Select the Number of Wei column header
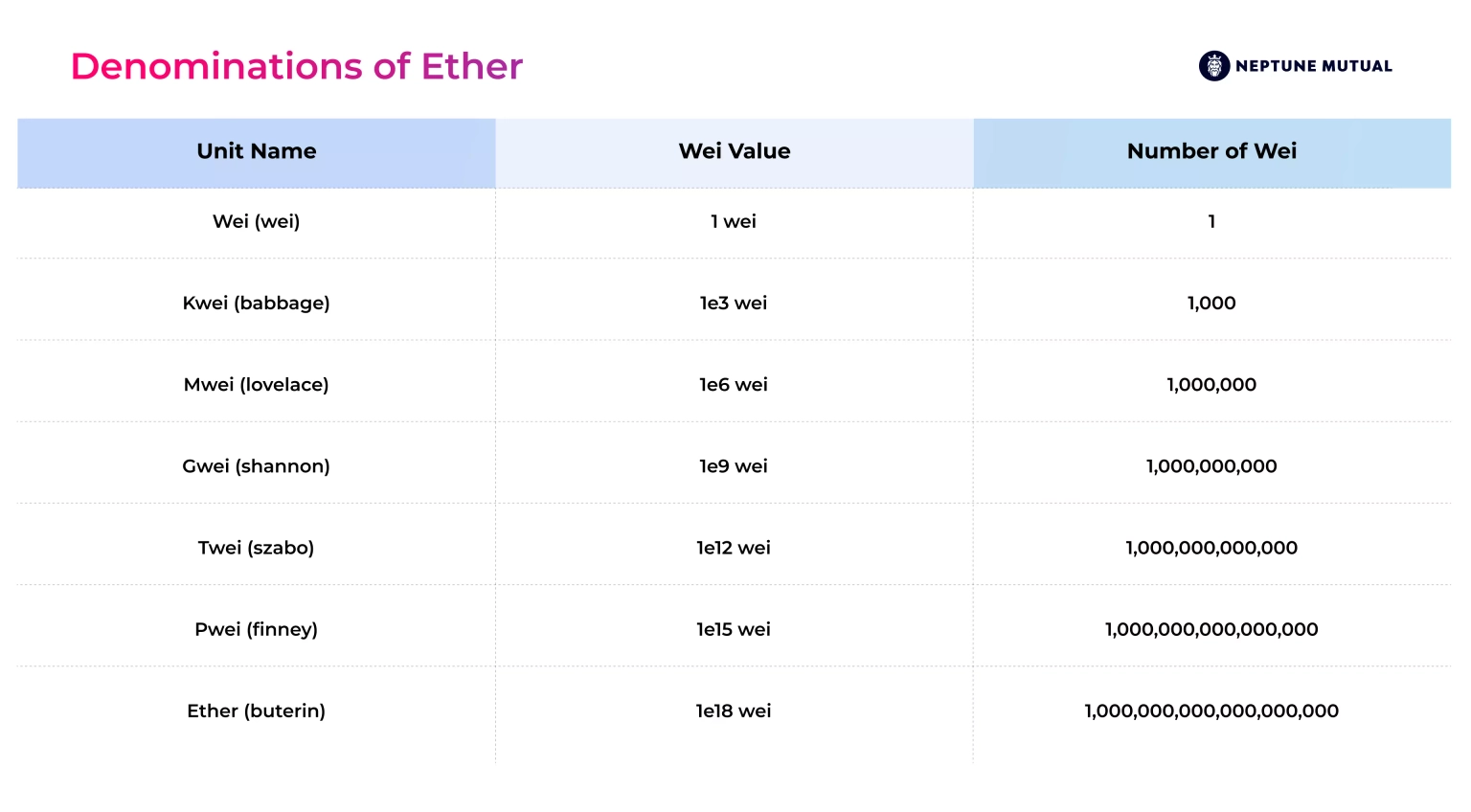Image resolution: width=1471 pixels, height=812 pixels. [x=1212, y=152]
